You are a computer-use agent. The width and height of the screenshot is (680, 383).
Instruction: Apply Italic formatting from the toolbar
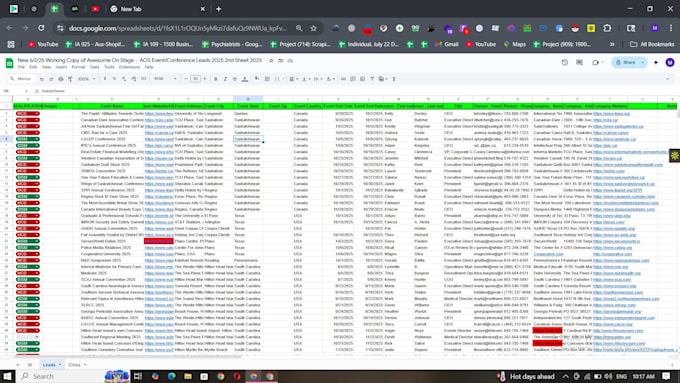(225, 79)
